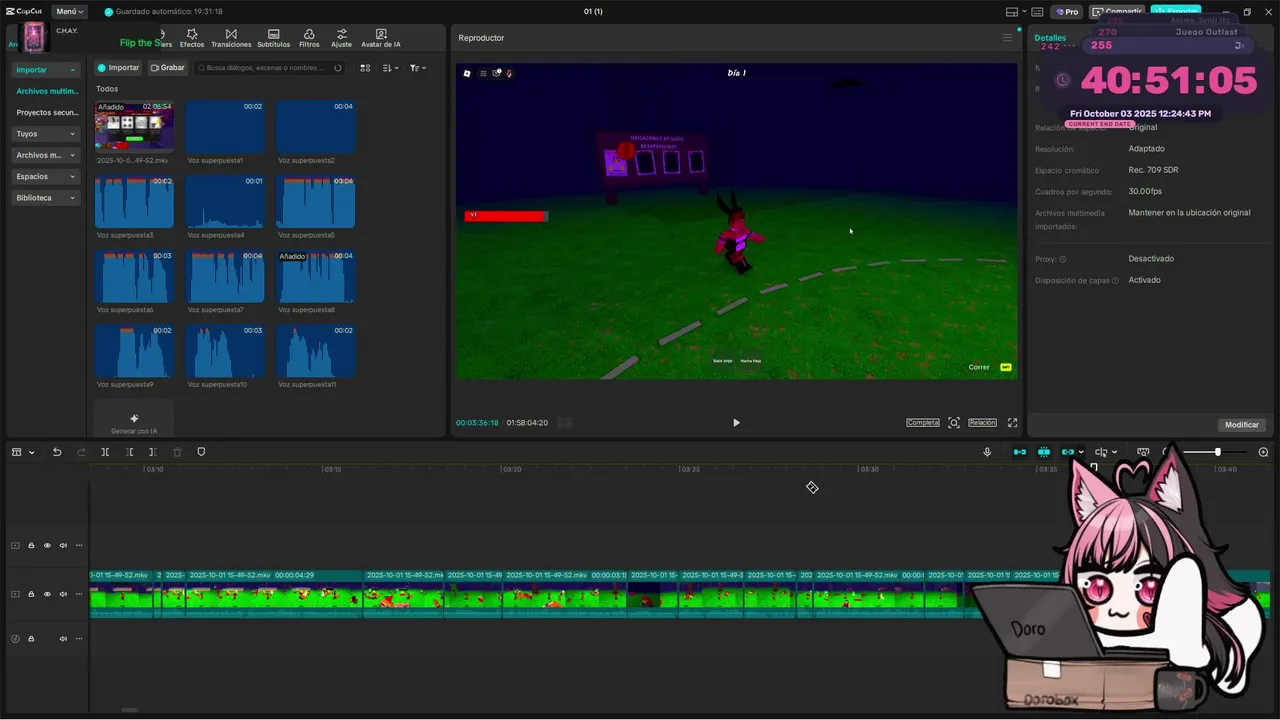
Task: Open the player panel hamburger menu
Action: 1007,38
